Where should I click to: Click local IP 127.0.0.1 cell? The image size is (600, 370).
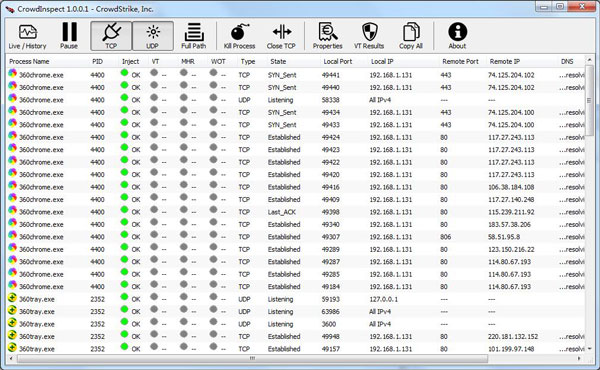pyautogui.click(x=383, y=299)
